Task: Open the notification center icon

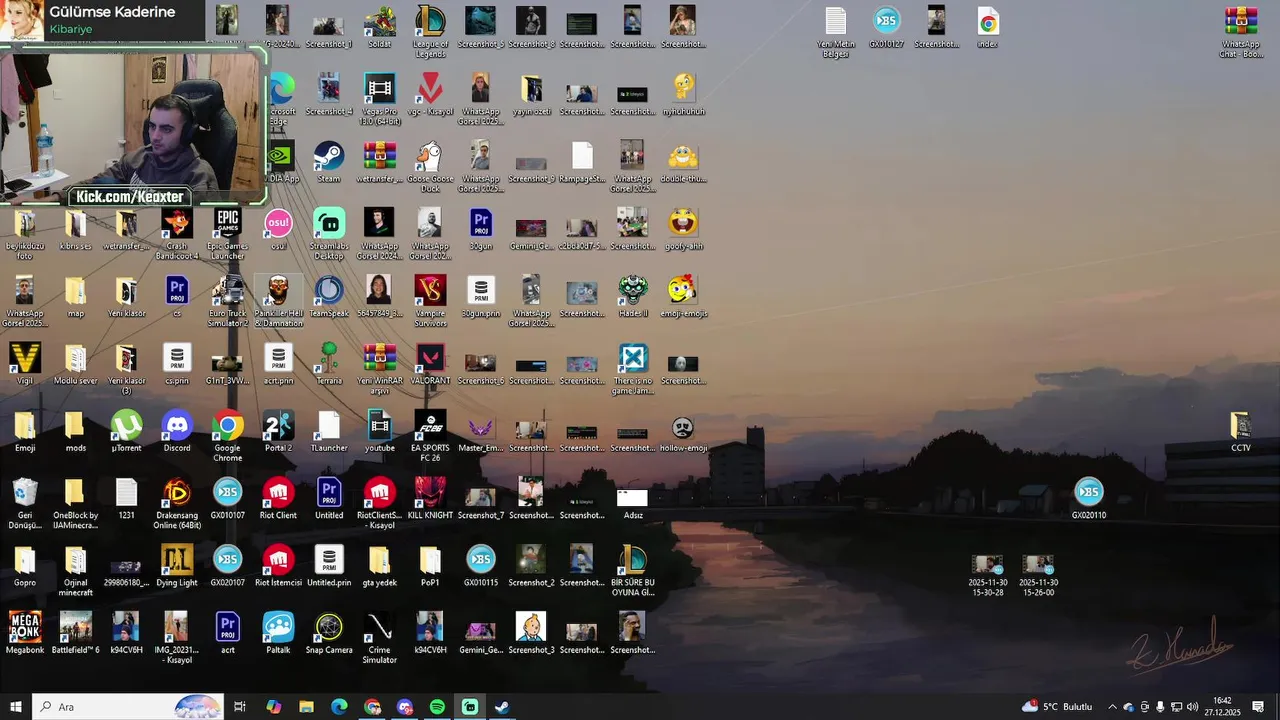Action: click(x=1258, y=707)
